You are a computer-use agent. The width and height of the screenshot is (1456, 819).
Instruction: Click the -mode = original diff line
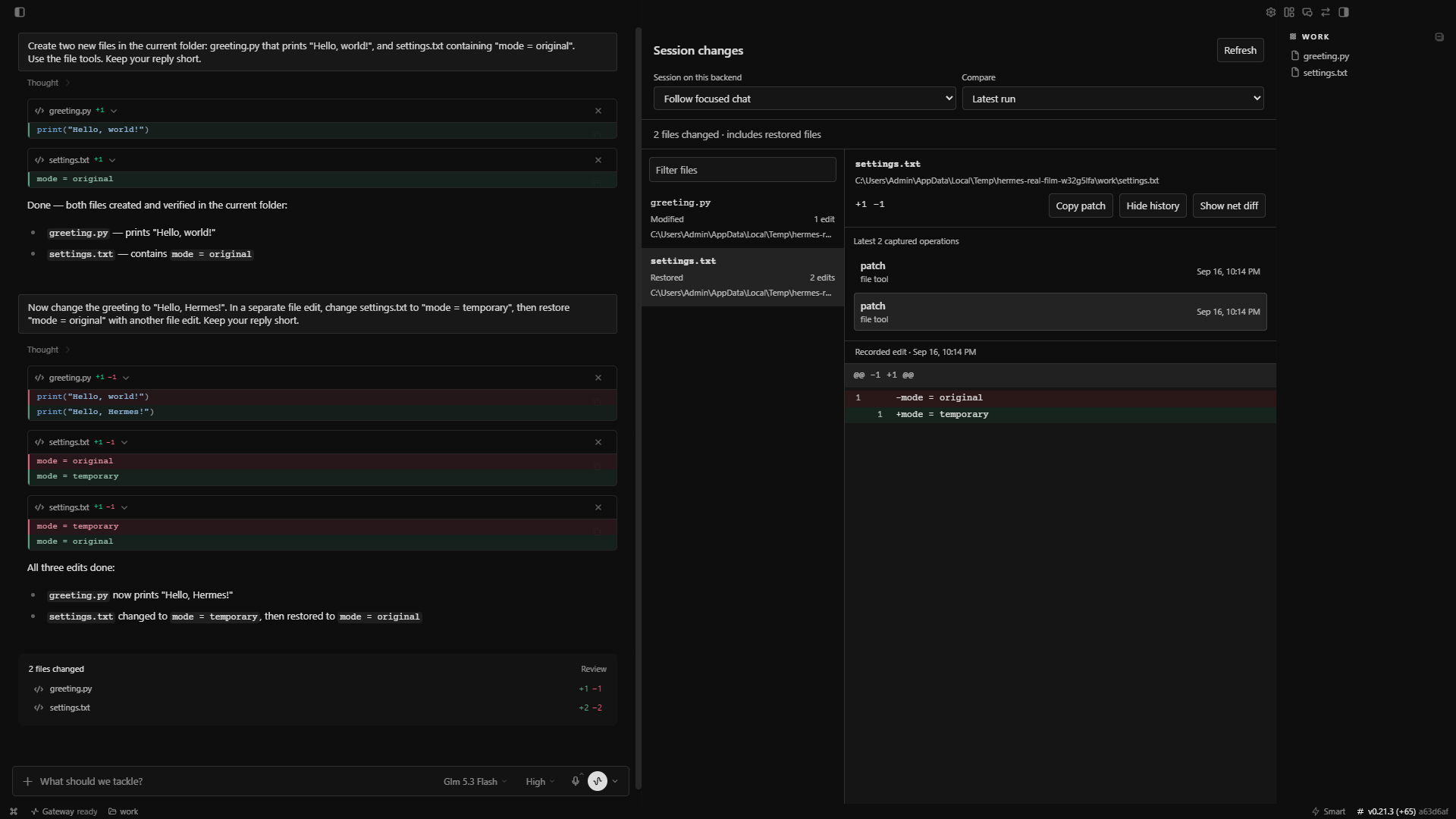point(1060,397)
